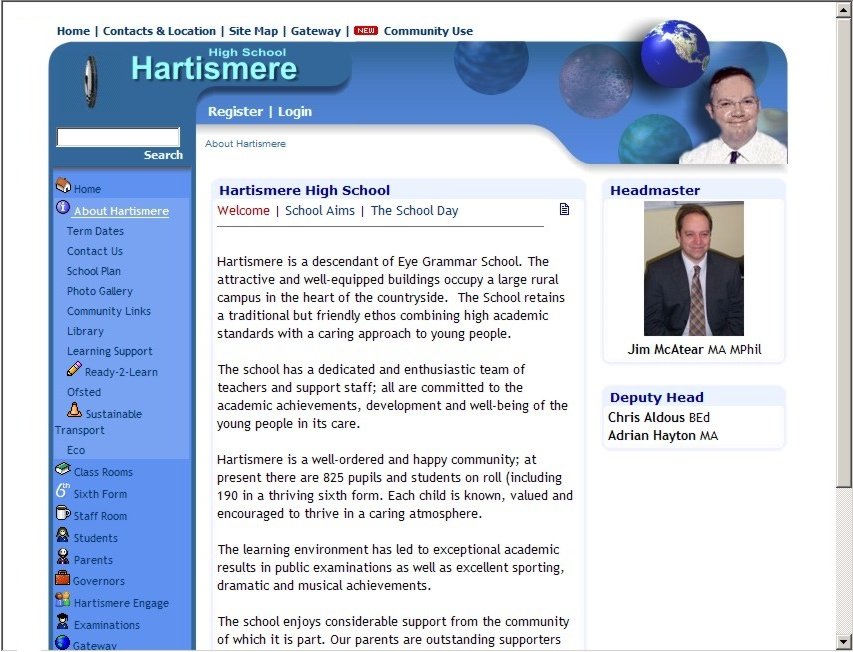
Task: Click the Register link
Action: click(x=235, y=112)
